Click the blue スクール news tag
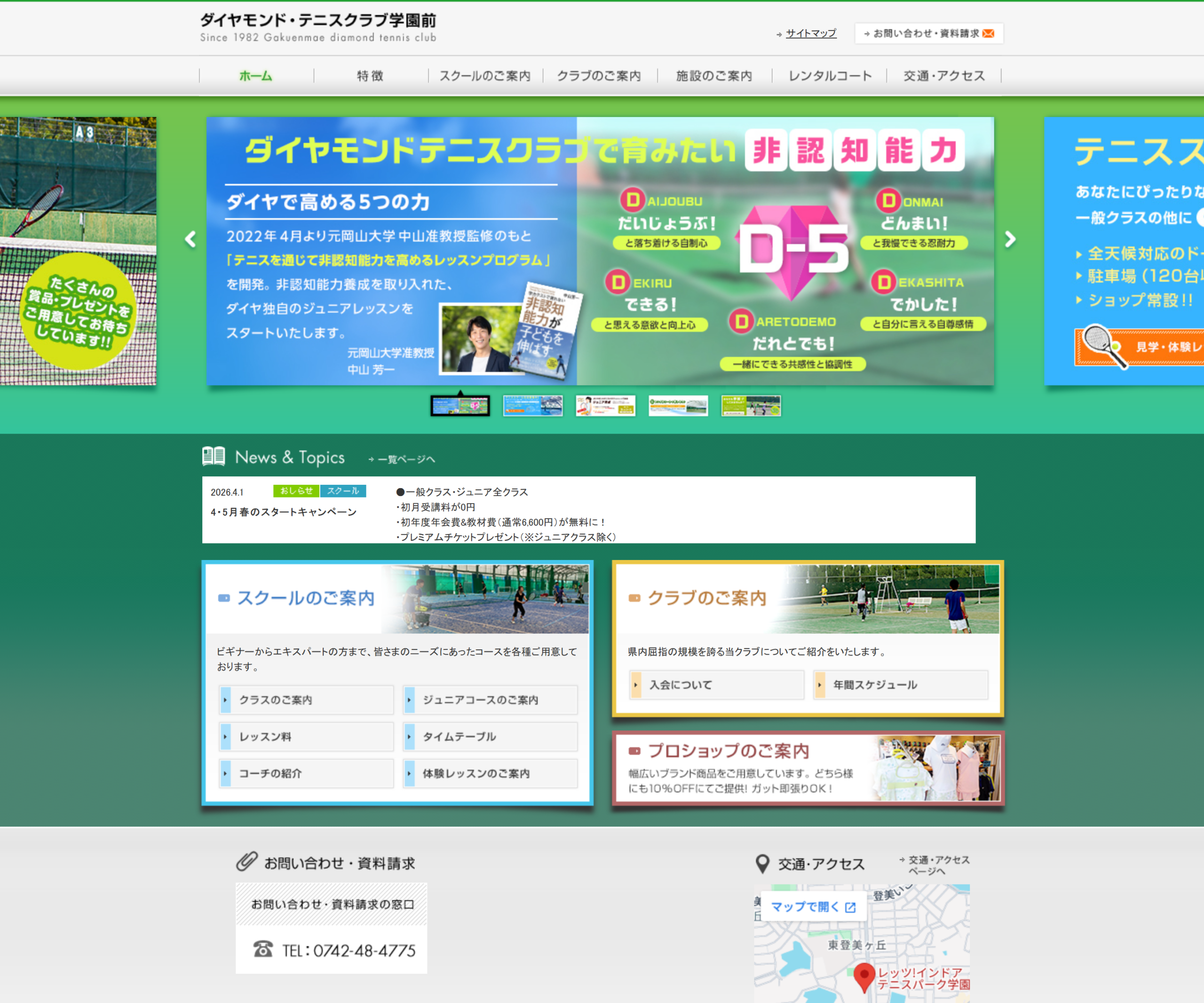This screenshot has height=1003, width=1204. pos(343,491)
